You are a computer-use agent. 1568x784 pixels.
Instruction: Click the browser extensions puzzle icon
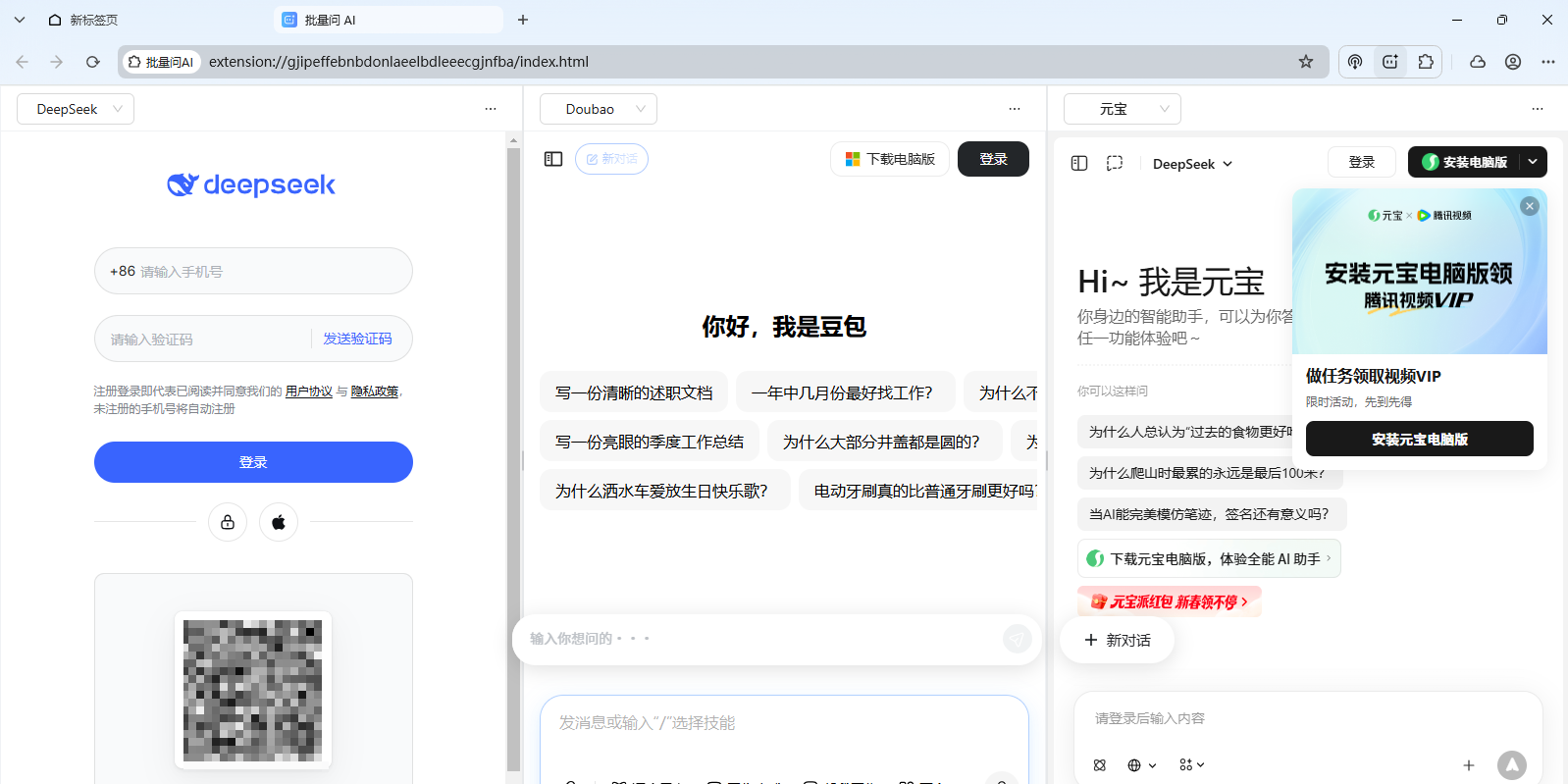[x=1426, y=62]
